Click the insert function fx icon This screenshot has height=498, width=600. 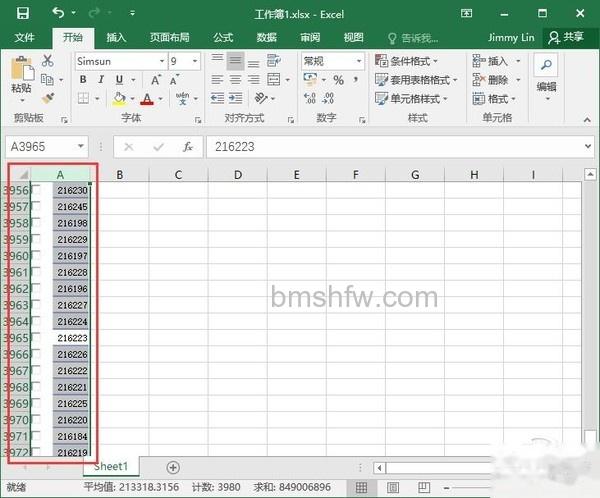click(x=188, y=147)
